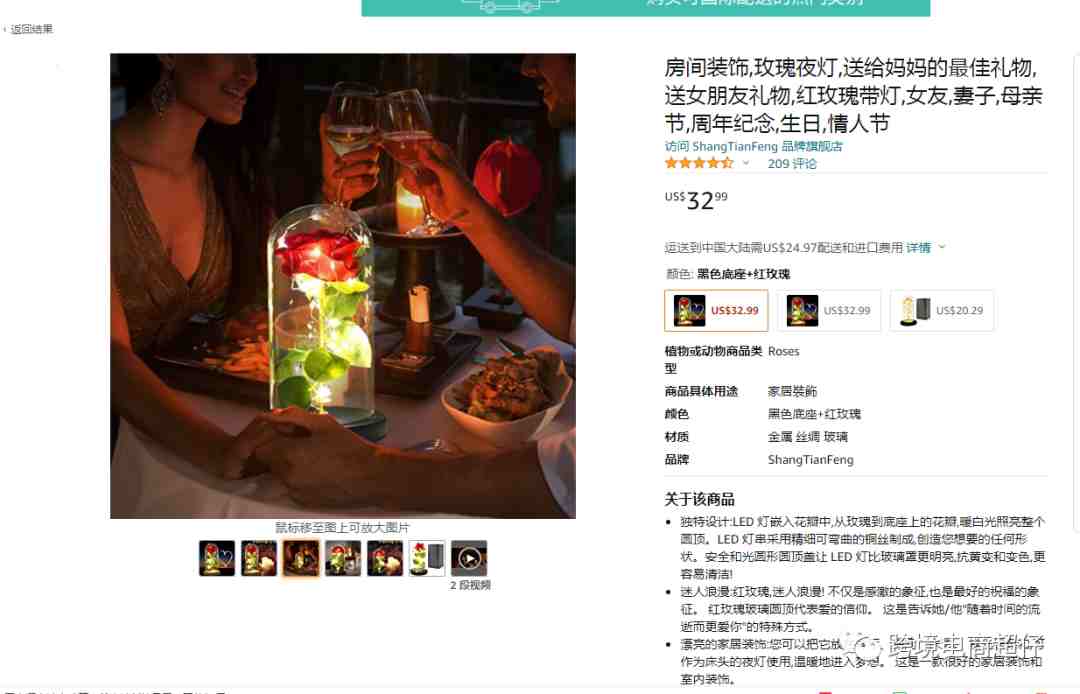This screenshot has width=1080, height=694.
Task: Select the fifth product thumbnail
Action: 385,558
